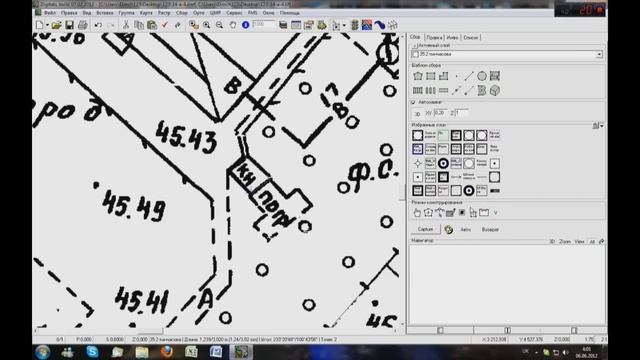This screenshot has width=640, height=360.
Task: Click the blue info circle icon
Action: coord(246,25)
